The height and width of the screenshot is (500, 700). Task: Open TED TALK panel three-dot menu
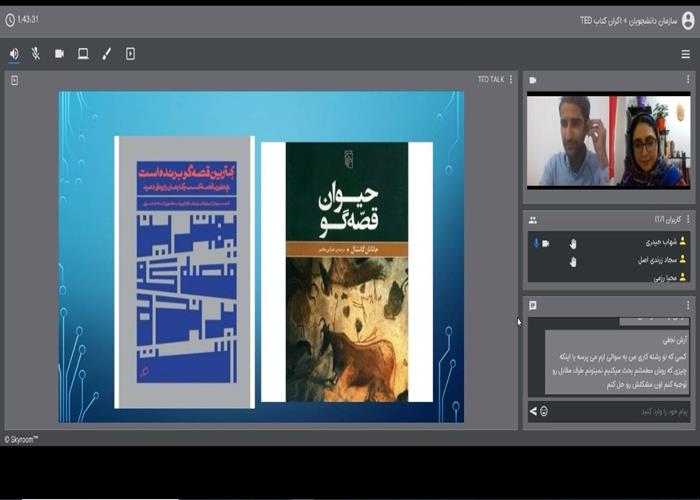click(511, 79)
